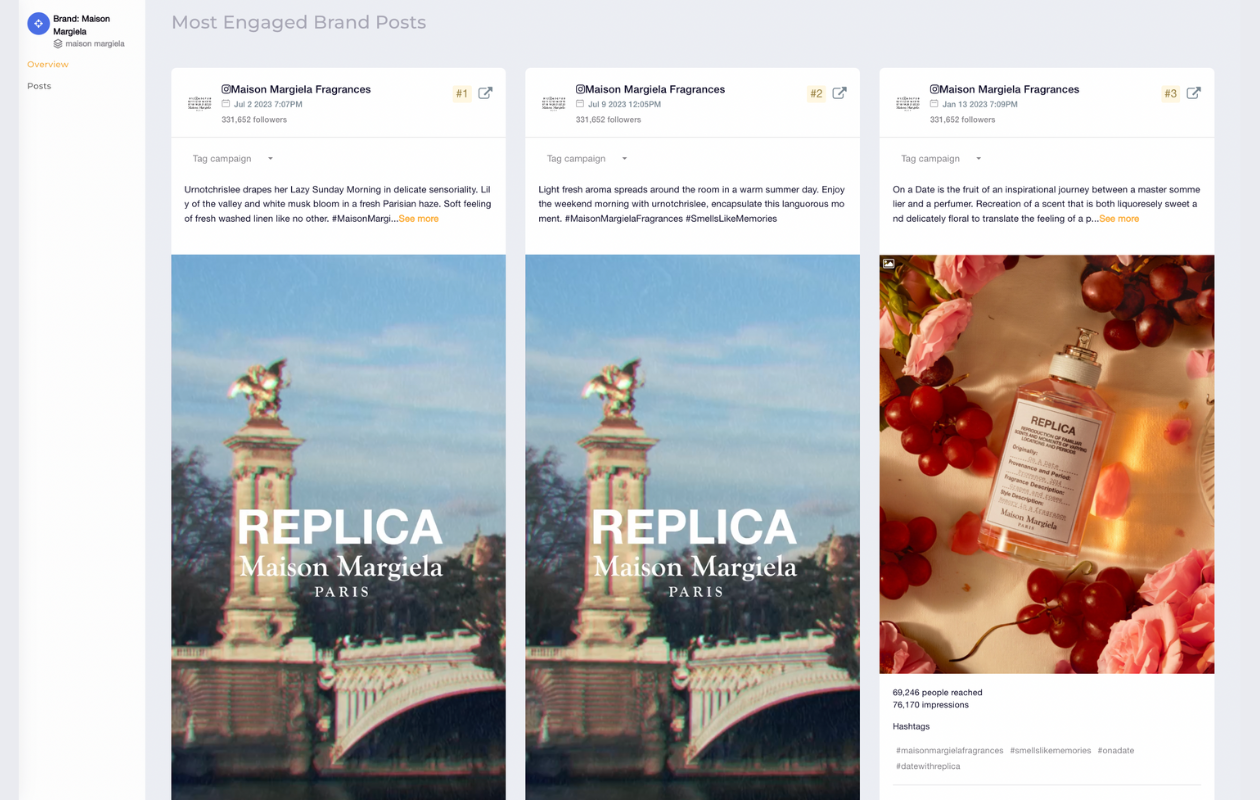The height and width of the screenshot is (800, 1260).
Task: Go to Overview in the sidebar
Action: 48,64
